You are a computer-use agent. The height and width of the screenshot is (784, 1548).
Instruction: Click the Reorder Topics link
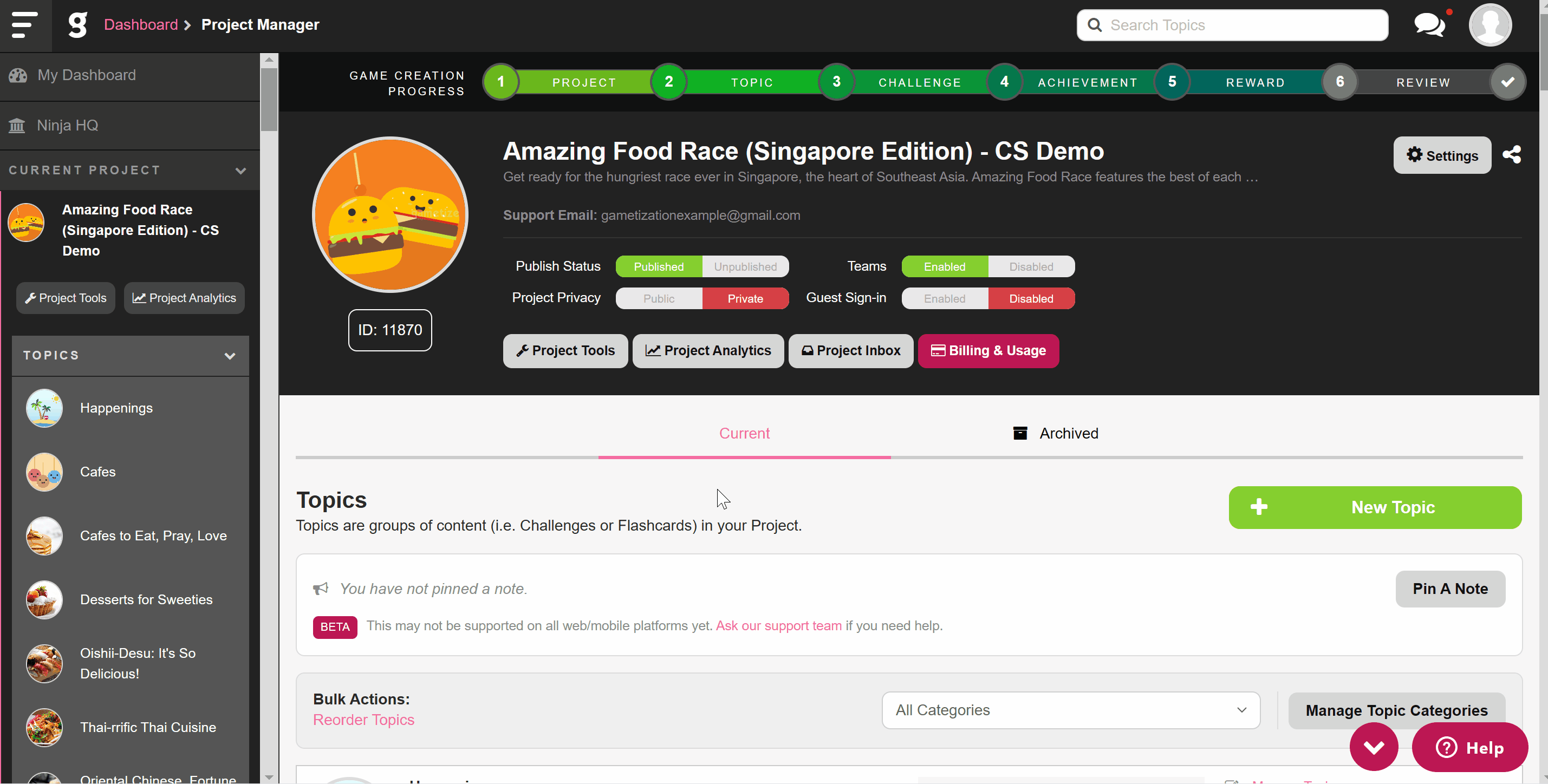[363, 720]
